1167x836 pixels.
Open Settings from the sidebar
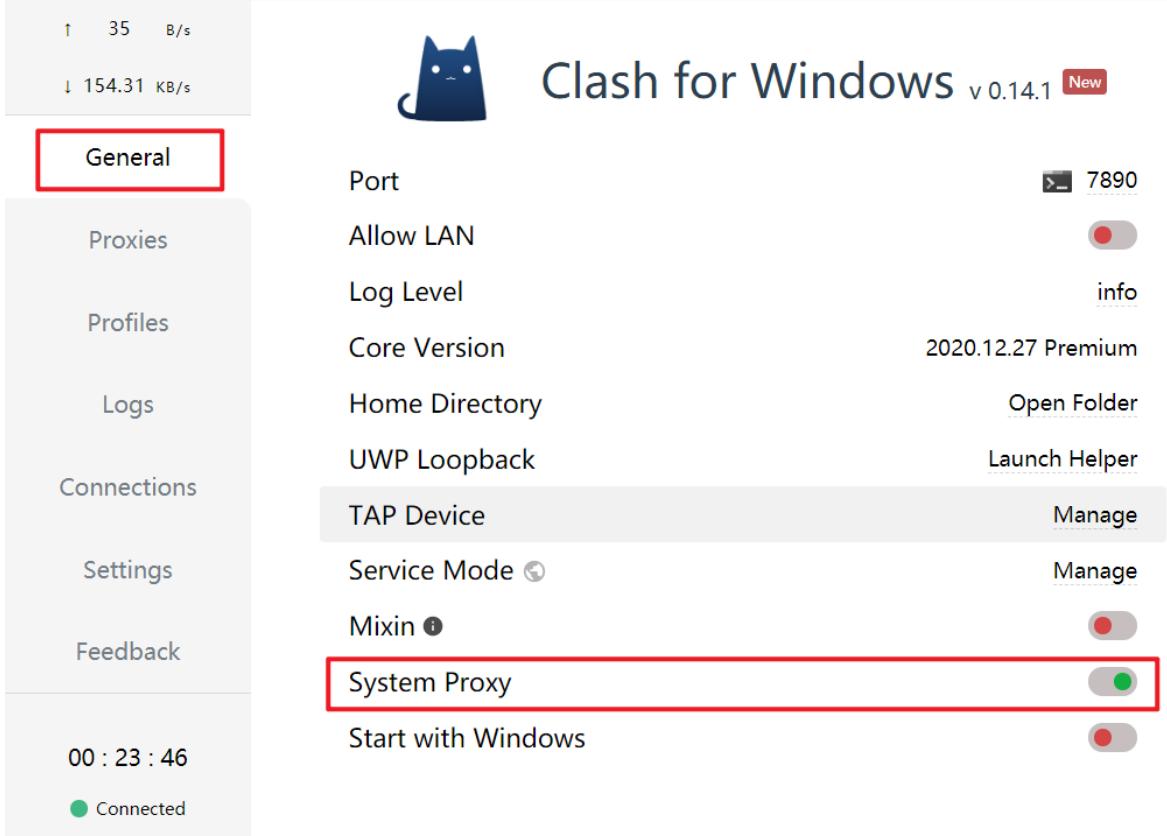pyautogui.click(x=128, y=569)
